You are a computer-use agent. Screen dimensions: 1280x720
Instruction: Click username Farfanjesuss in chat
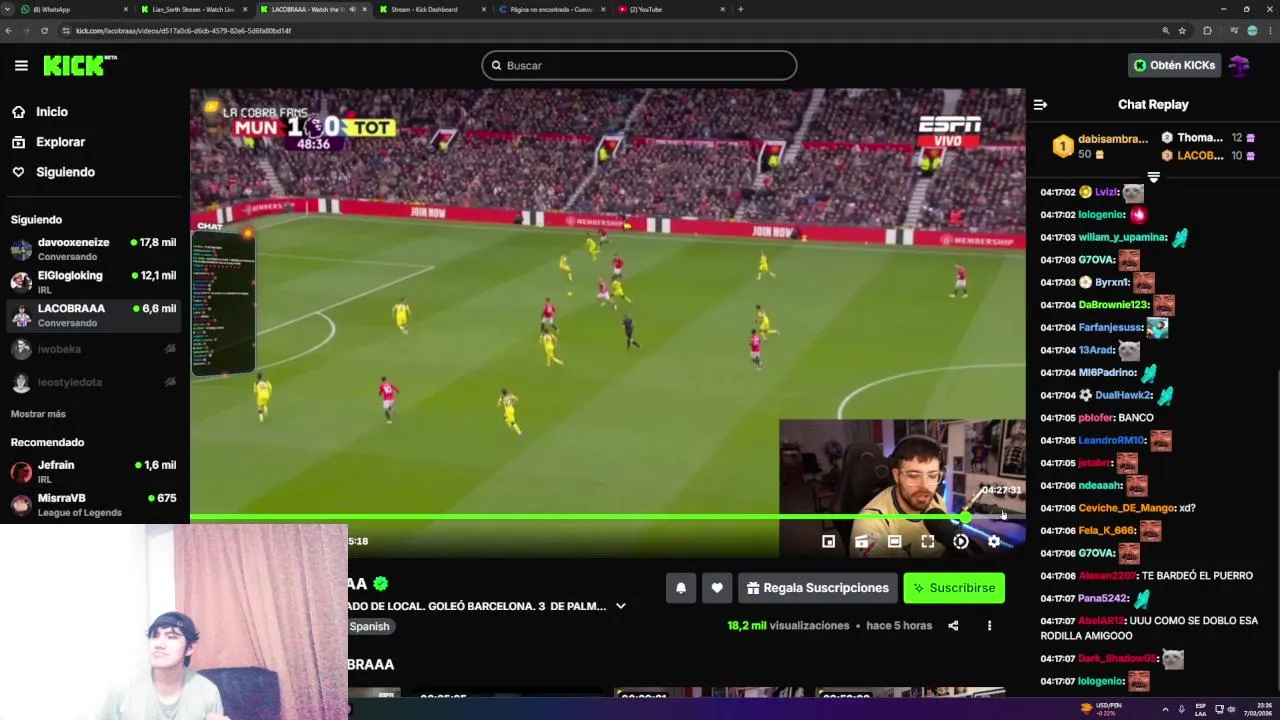click(1110, 327)
